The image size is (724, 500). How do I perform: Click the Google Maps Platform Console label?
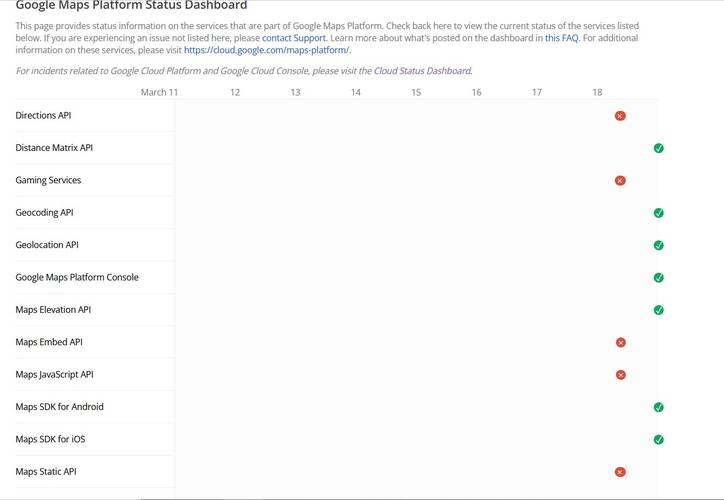77,277
